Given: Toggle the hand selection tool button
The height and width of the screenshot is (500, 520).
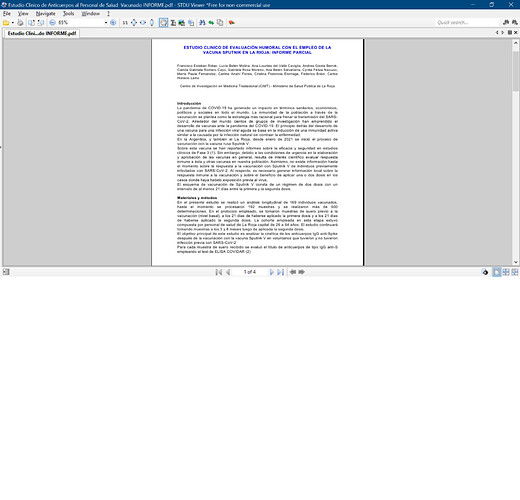Looking at the screenshot, I should coord(163,23).
